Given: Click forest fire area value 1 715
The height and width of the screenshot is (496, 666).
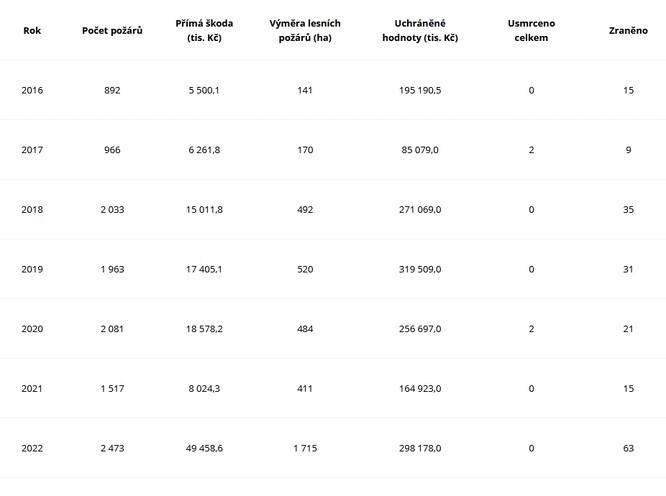Looking at the screenshot, I should 305,448.
